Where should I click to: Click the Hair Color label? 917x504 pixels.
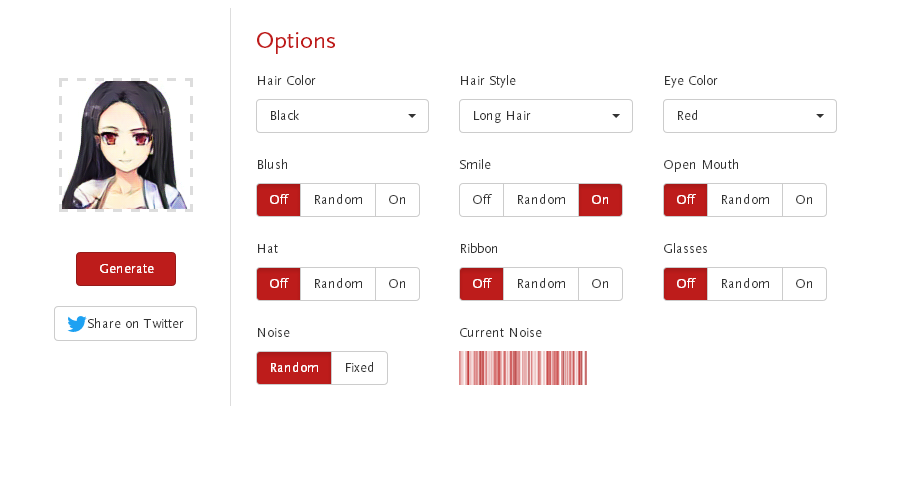click(x=286, y=81)
